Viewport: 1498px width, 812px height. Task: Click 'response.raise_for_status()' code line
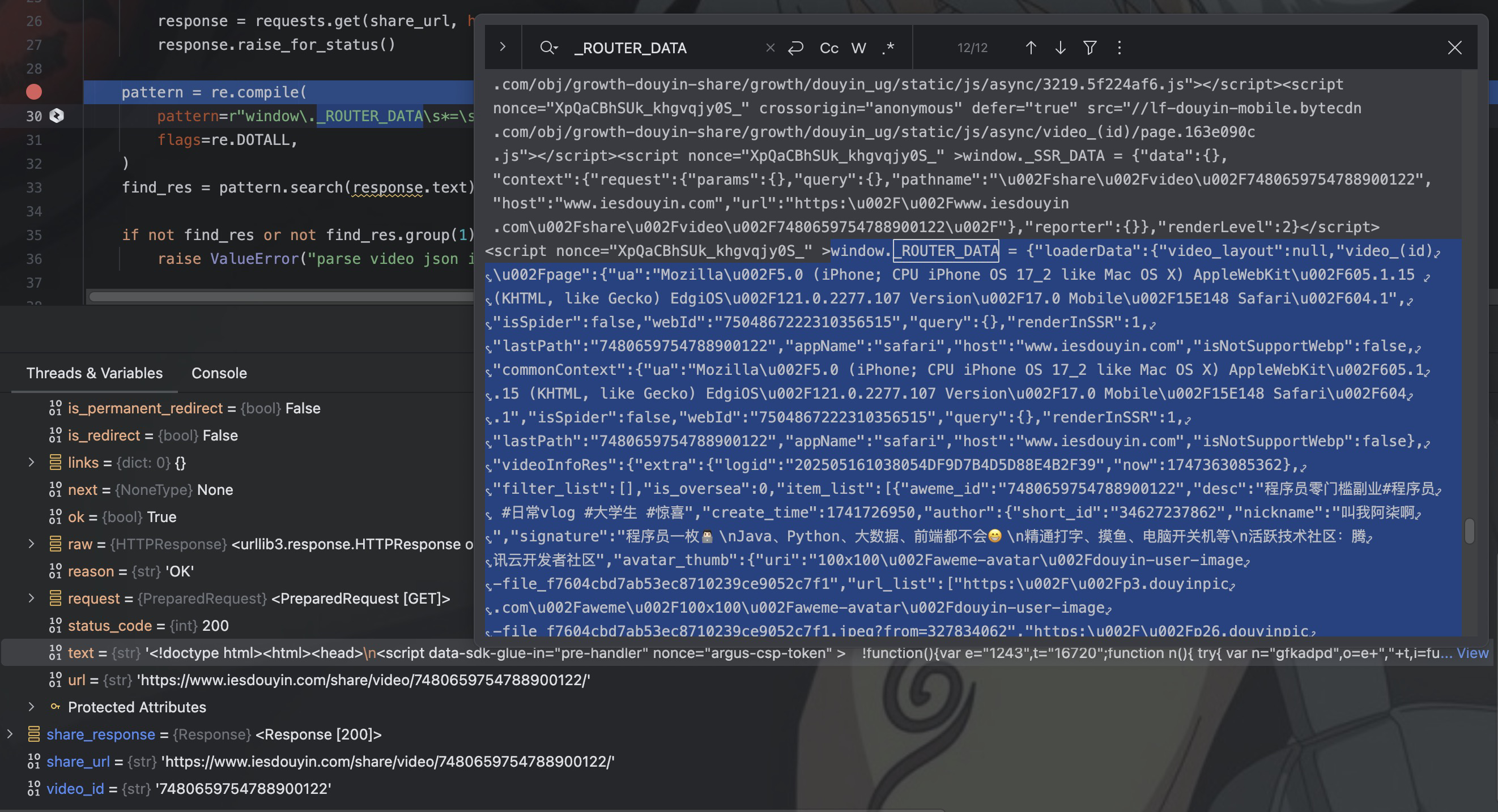click(276, 45)
